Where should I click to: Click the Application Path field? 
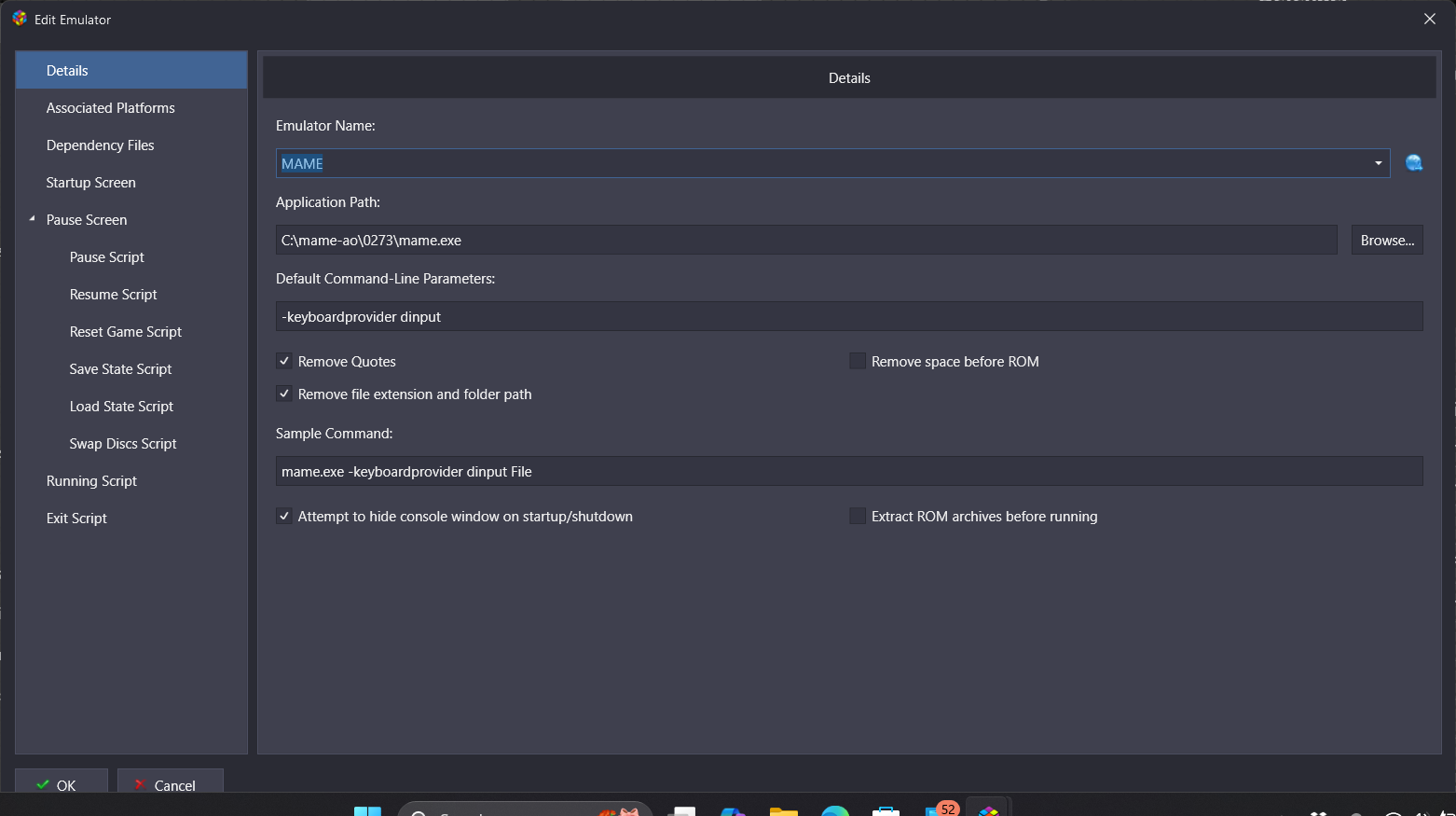coord(806,240)
